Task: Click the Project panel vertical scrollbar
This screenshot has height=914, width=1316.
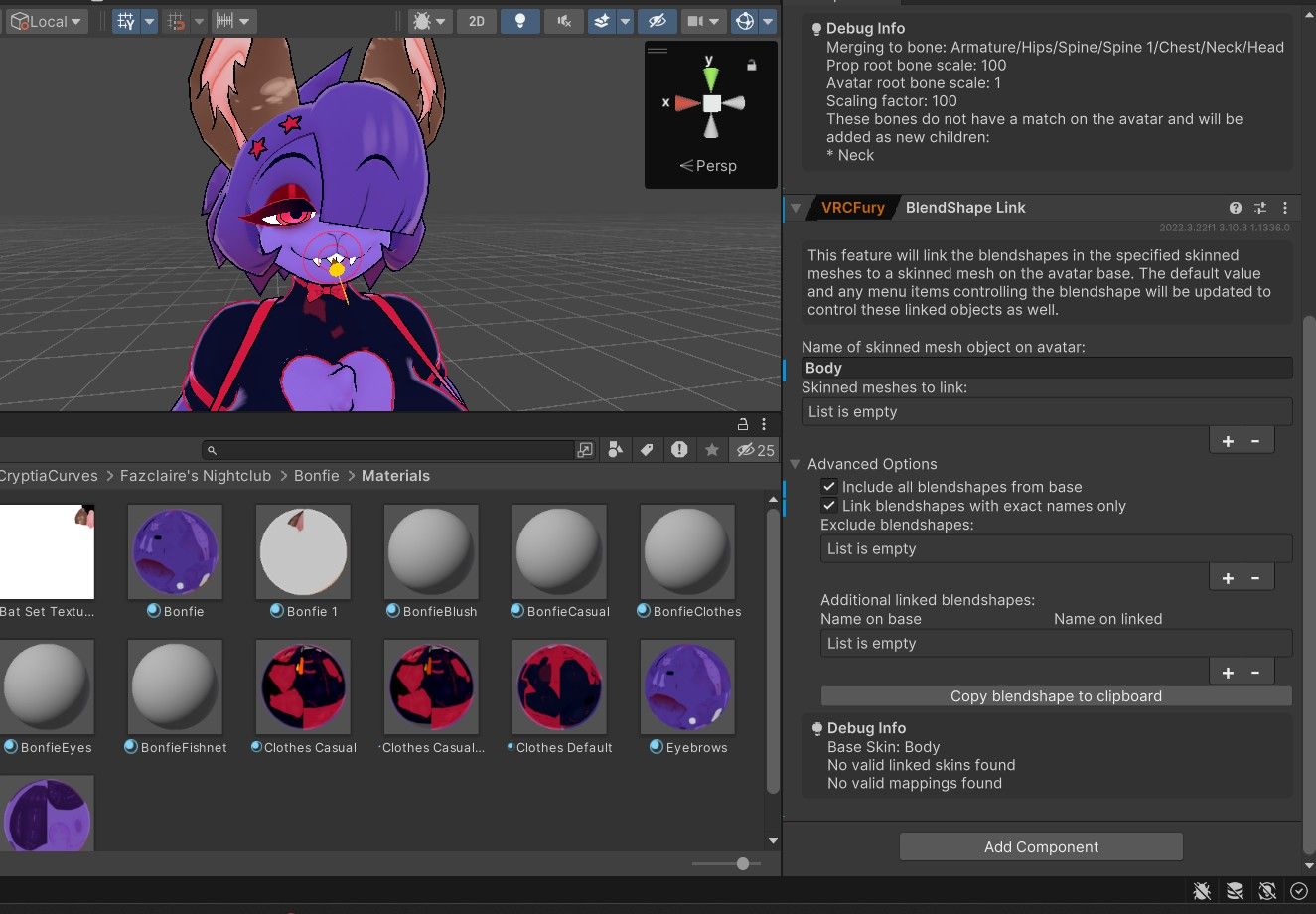Action: tap(773, 651)
